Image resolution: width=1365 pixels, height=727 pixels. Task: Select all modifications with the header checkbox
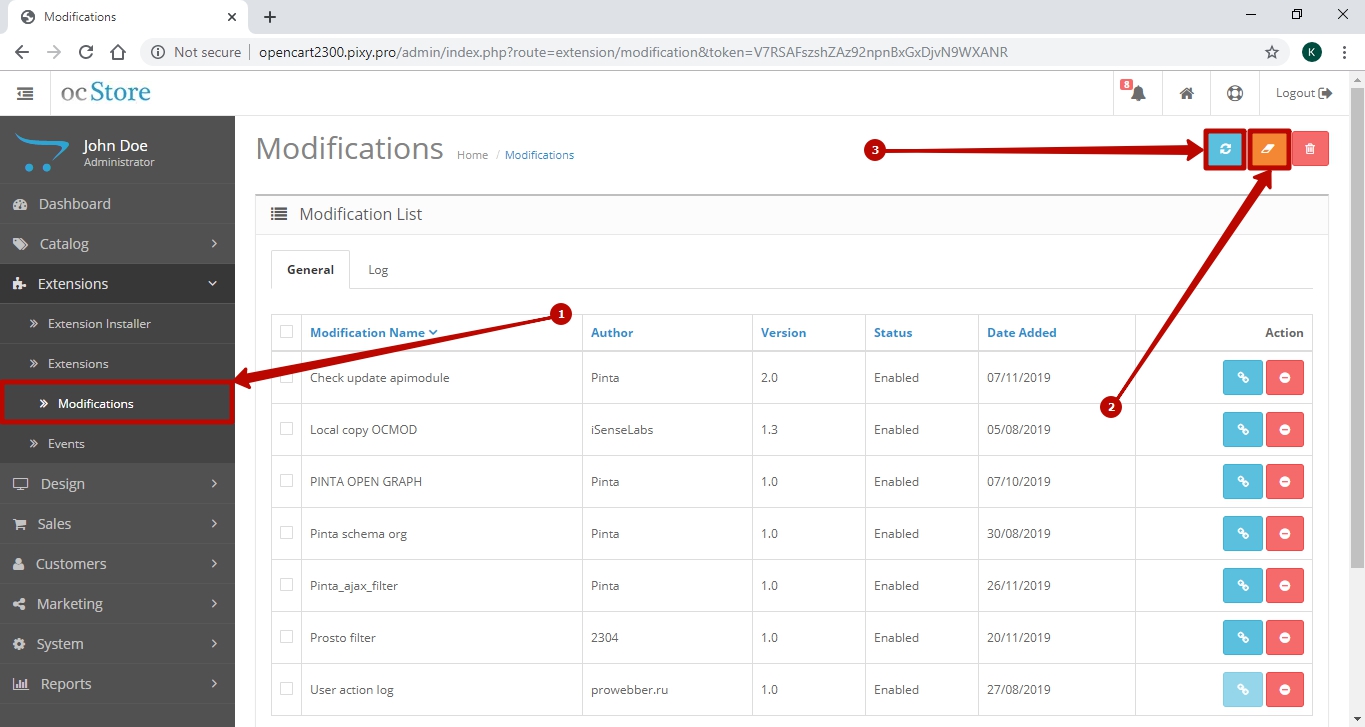[x=287, y=332]
